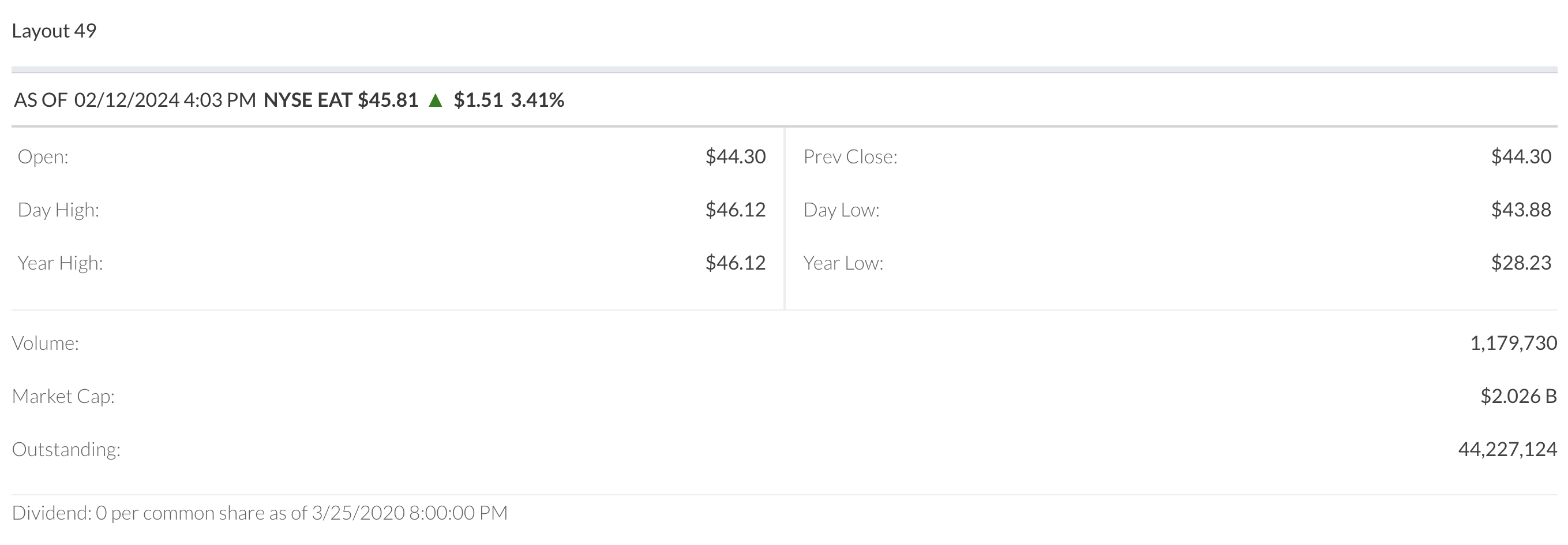Click the Open price value
Image resolution: width=1568 pixels, height=545 pixels.
pyautogui.click(x=735, y=156)
